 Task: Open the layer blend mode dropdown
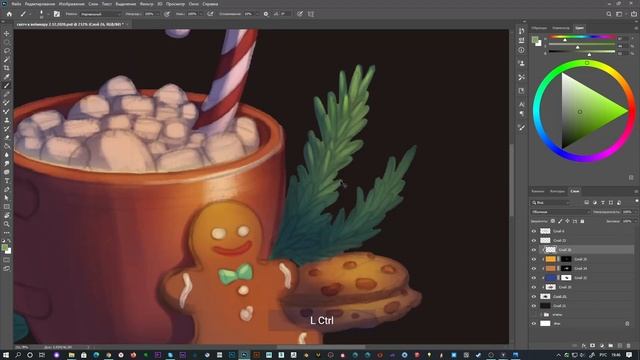tap(561, 212)
